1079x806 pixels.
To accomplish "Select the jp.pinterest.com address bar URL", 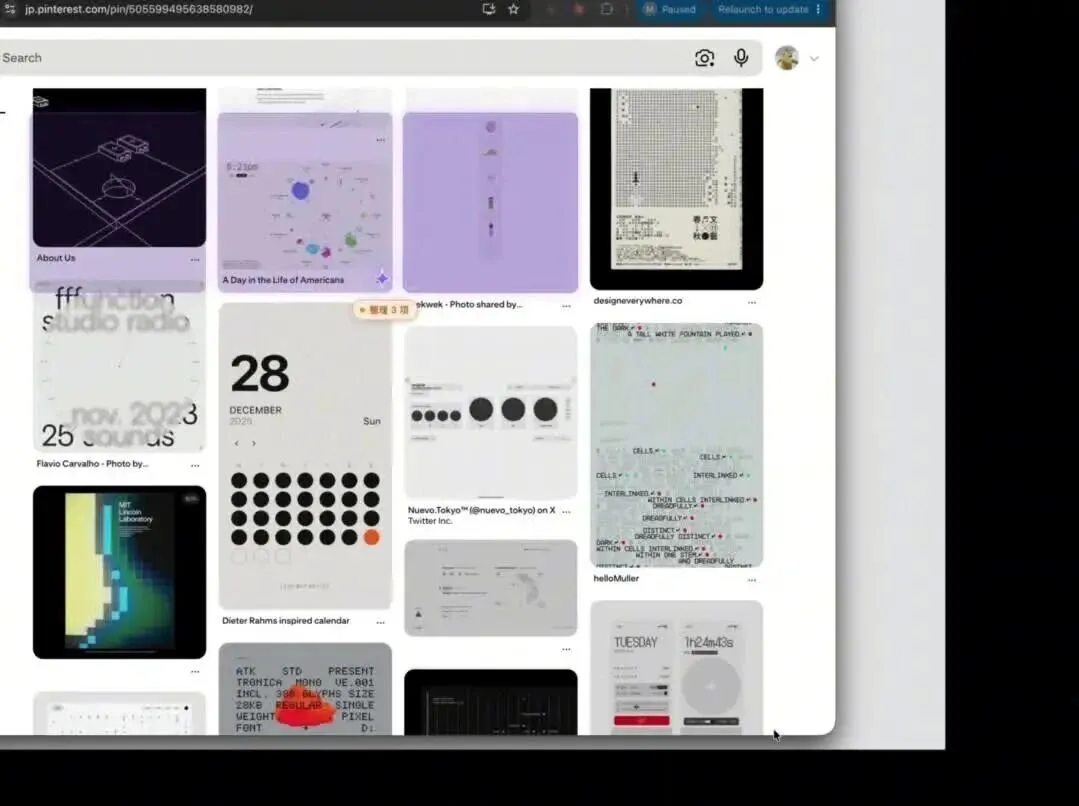I will pyautogui.click(x=139, y=9).
